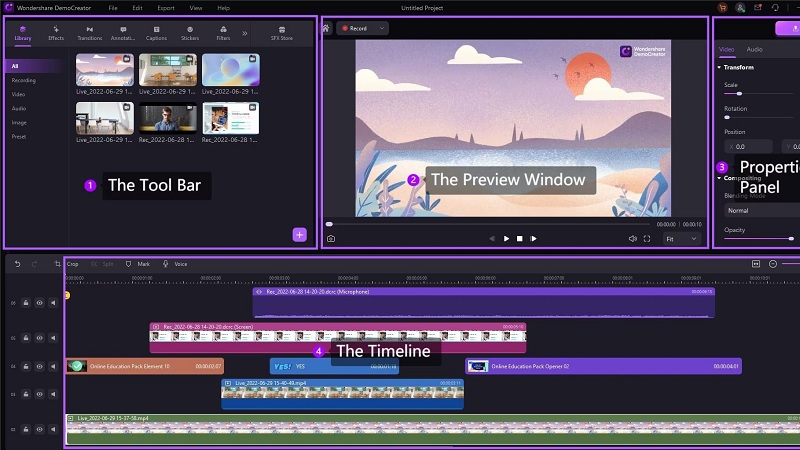Collapse the Transform section

pos(719,67)
